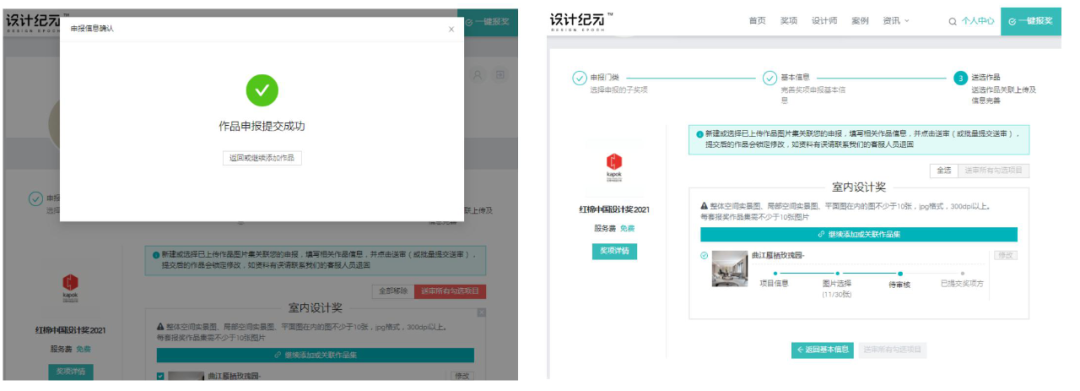Click the 修改 button in the left screenshot
1080x391 pixels.
click(461, 375)
